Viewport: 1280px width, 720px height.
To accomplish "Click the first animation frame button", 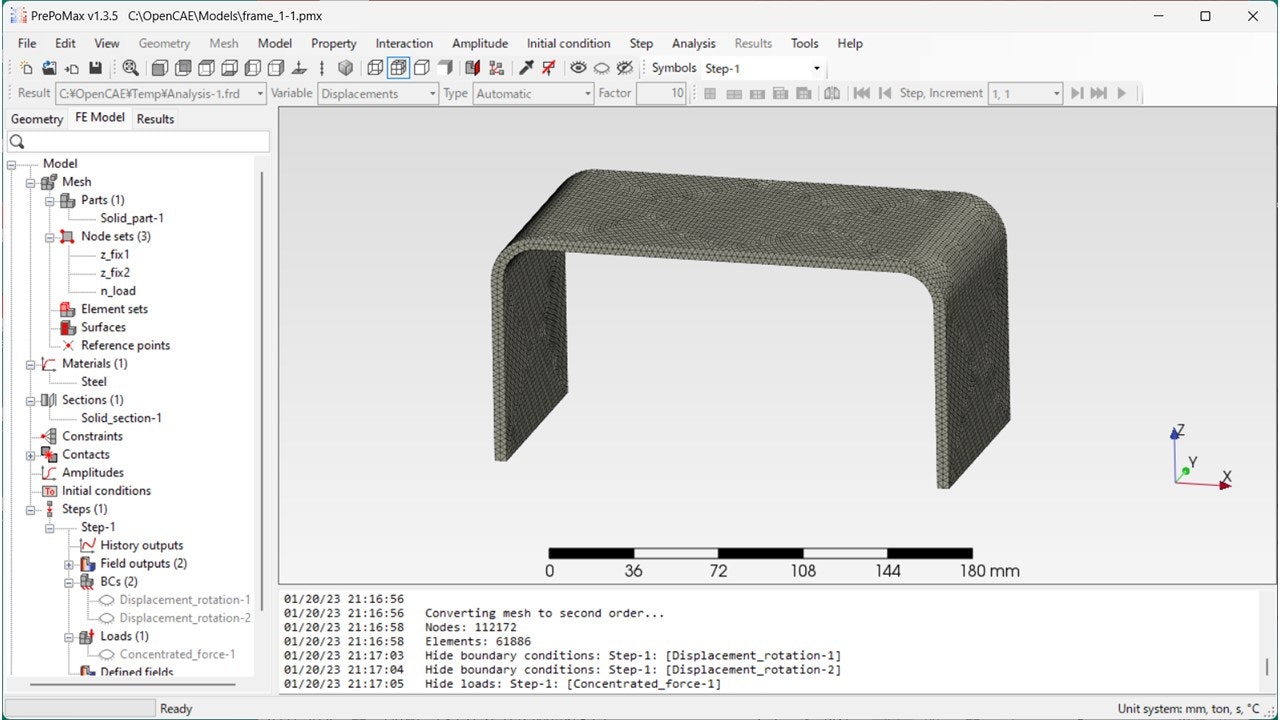I will point(861,93).
